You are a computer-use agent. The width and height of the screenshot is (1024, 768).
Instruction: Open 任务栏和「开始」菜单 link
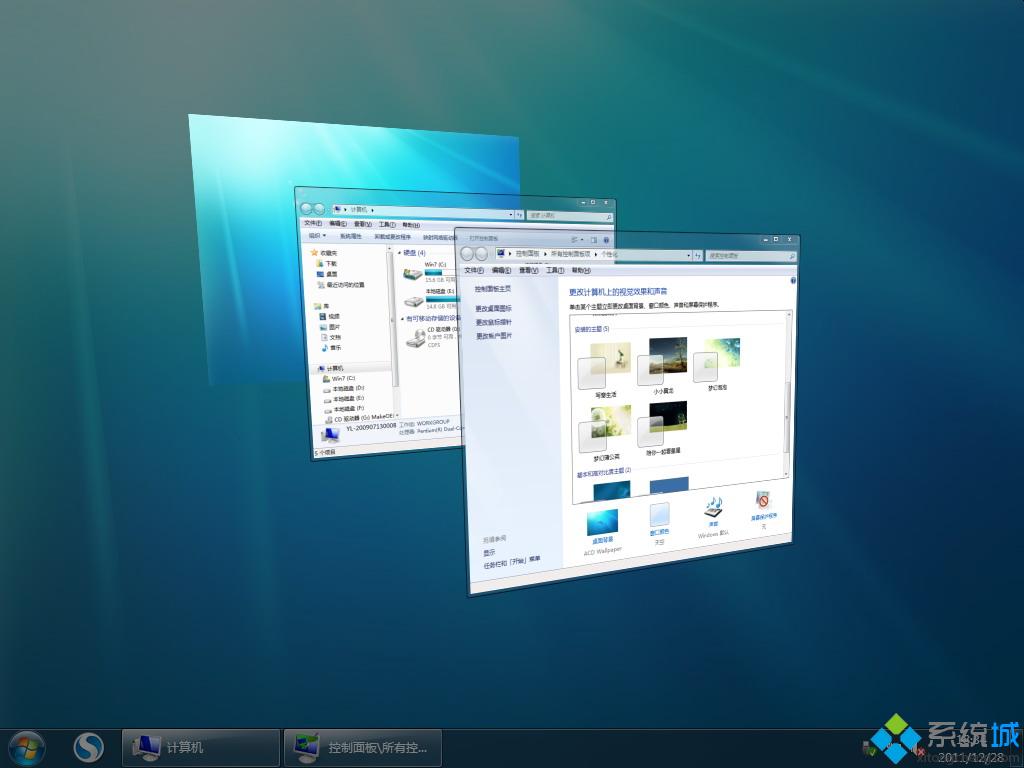coord(512,562)
